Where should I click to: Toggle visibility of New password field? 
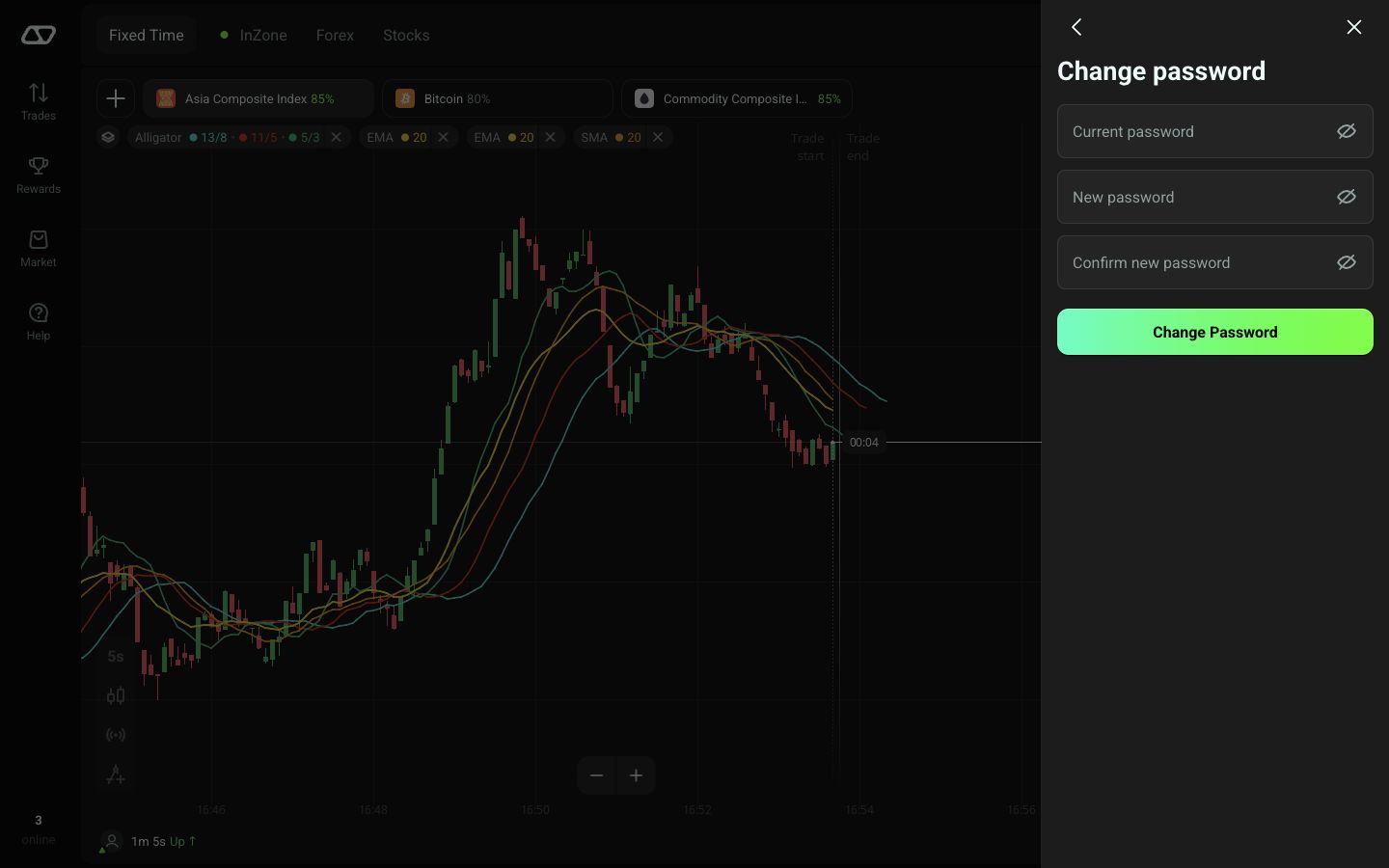1347,197
